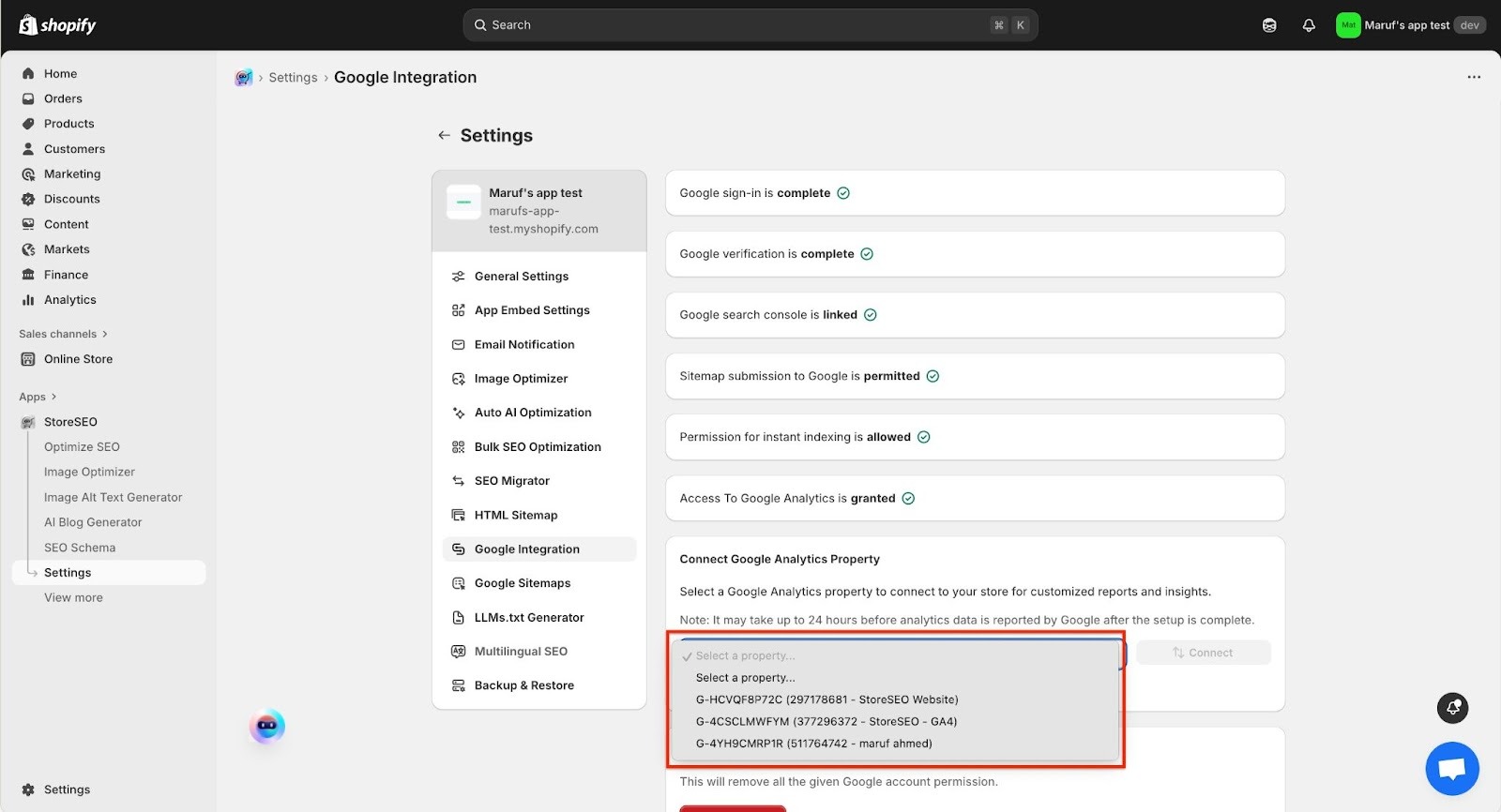
Task: Click the Connect button
Action: click(1203, 653)
